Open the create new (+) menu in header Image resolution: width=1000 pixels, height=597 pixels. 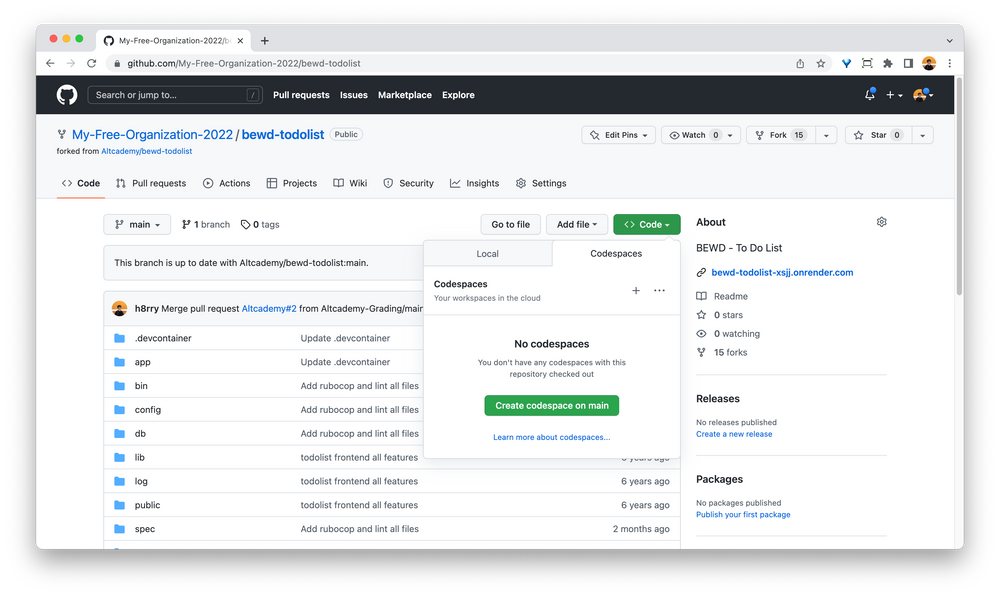point(892,94)
